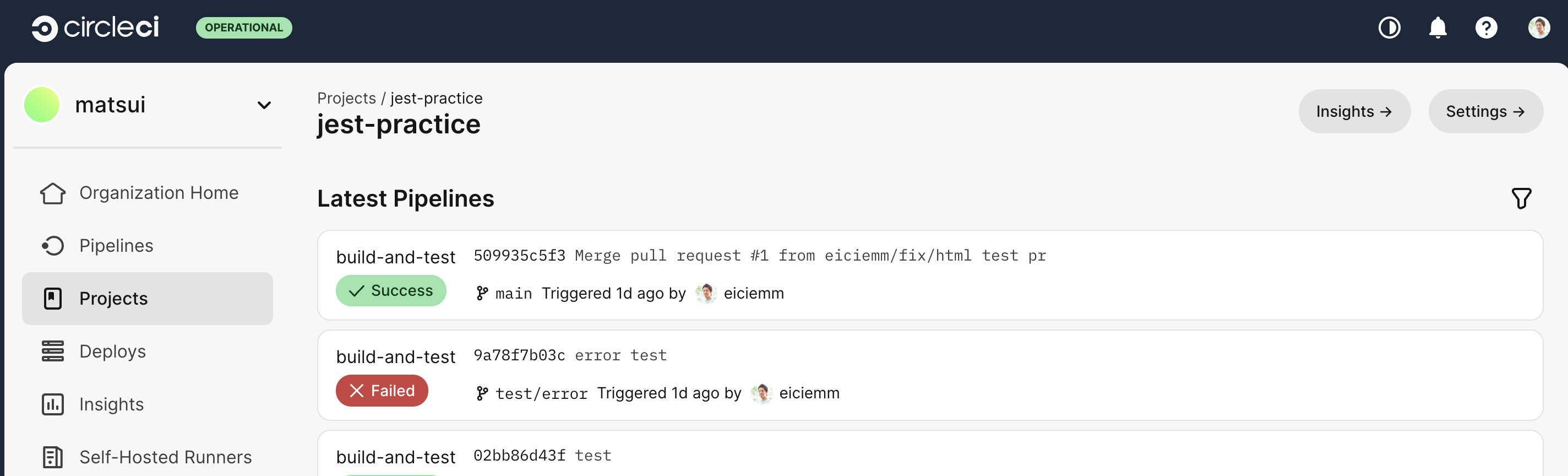1568x476 pixels.
Task: Click the CircleCI logo
Action: 94,28
